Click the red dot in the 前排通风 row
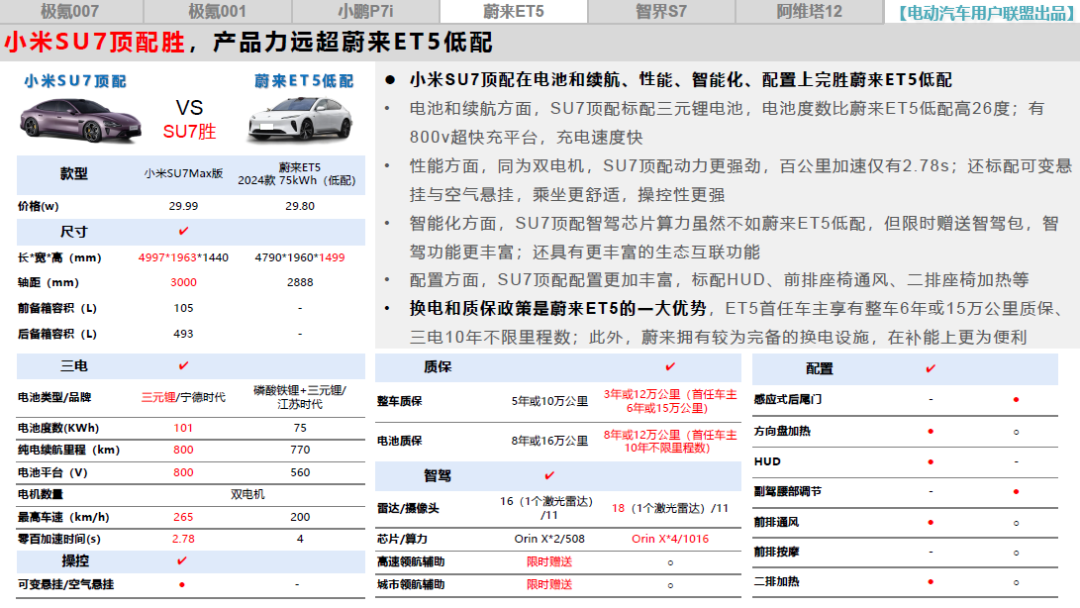 pyautogui.click(x=931, y=522)
